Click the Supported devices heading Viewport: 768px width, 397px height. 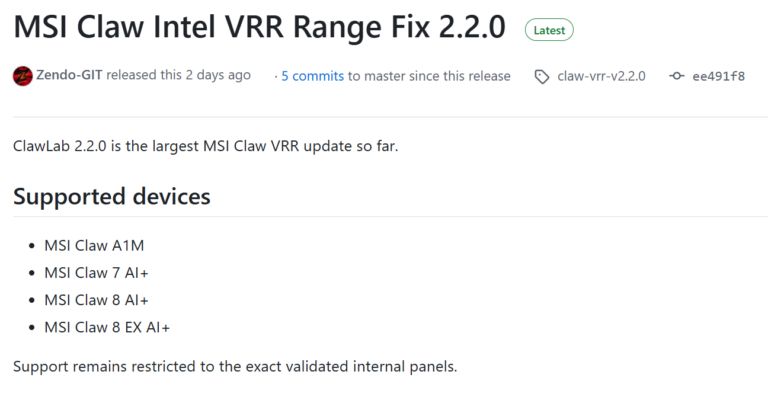coord(112,196)
